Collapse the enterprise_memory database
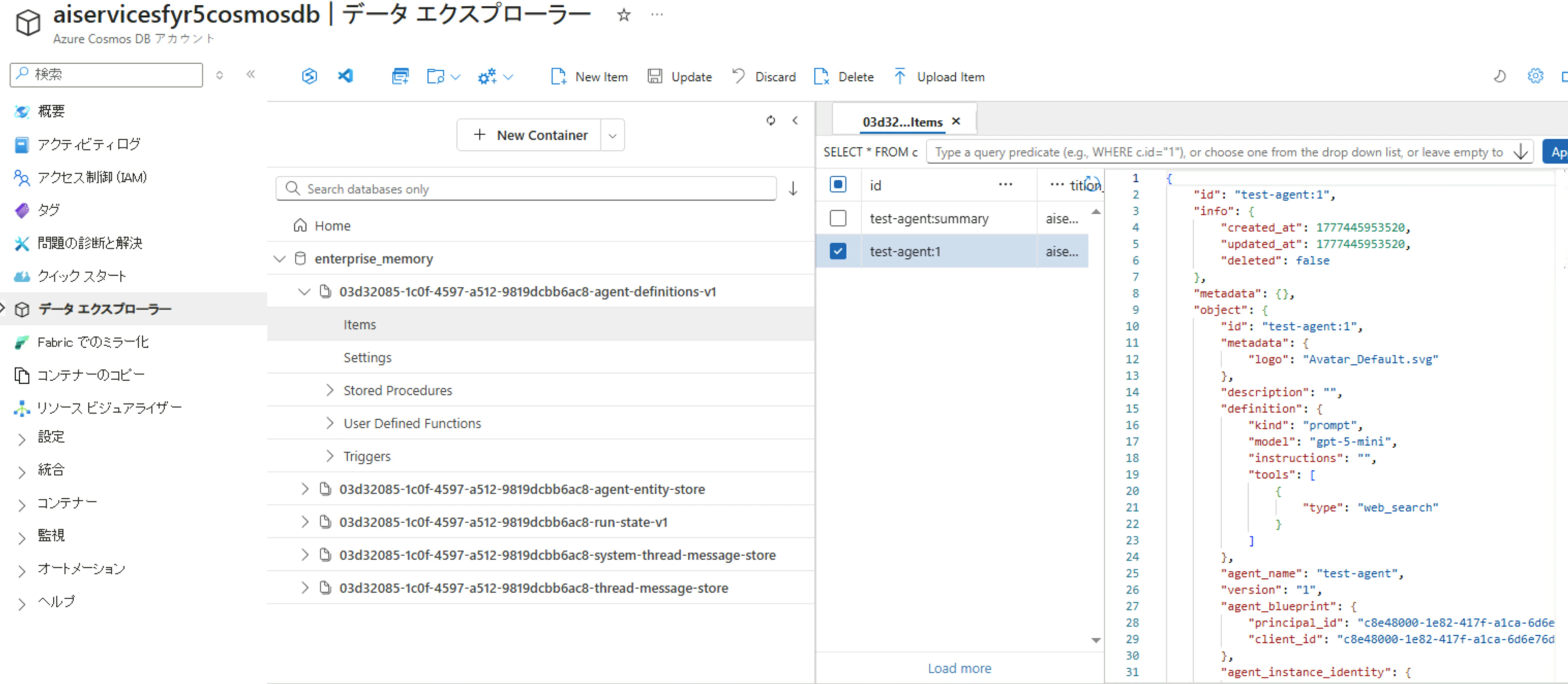The width and height of the screenshot is (1568, 684). 280,259
